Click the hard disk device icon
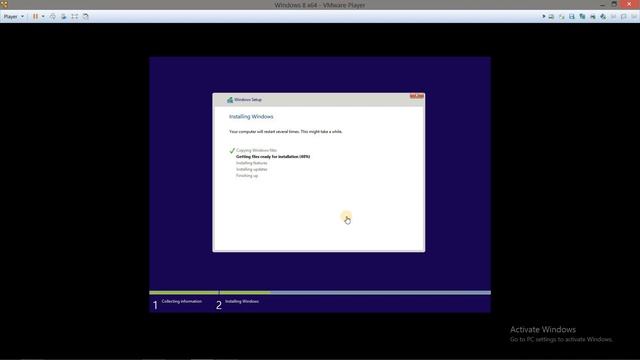The width and height of the screenshot is (640, 360). coord(551,17)
